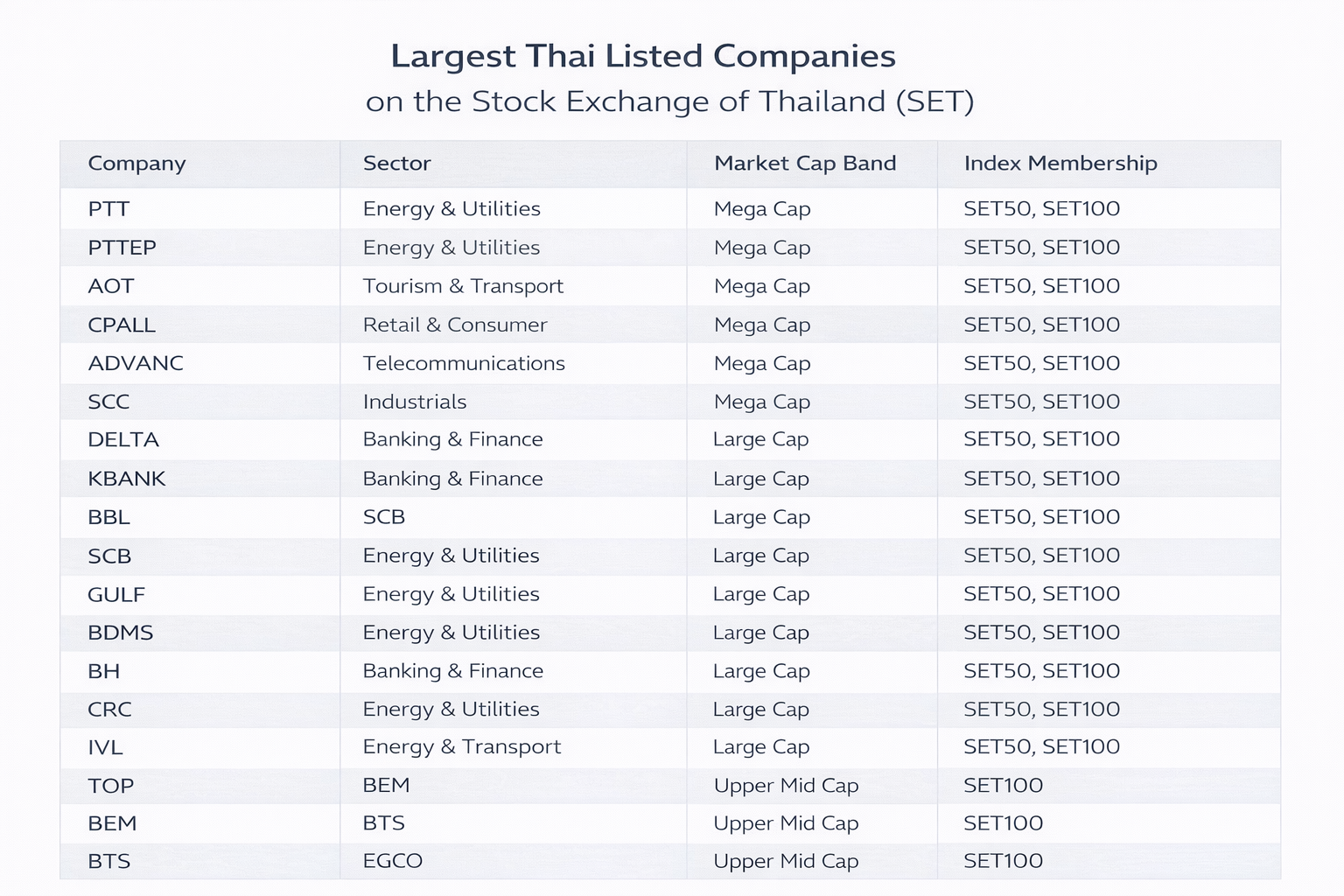Click the DELTA company cell
1344x896 pixels.
pos(123,439)
